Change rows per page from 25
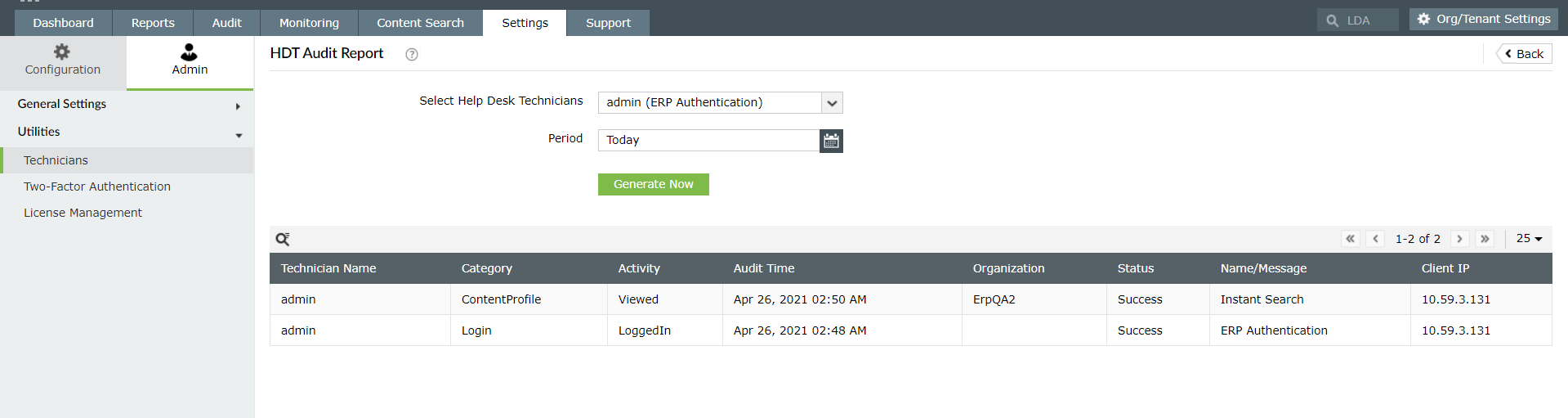This screenshot has height=418, width=1568. 1529,239
